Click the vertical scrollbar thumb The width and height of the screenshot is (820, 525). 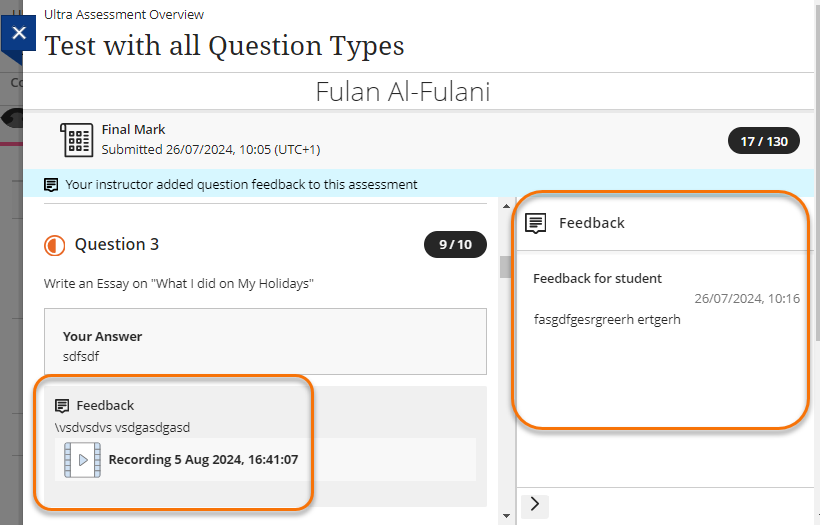pyautogui.click(x=505, y=266)
